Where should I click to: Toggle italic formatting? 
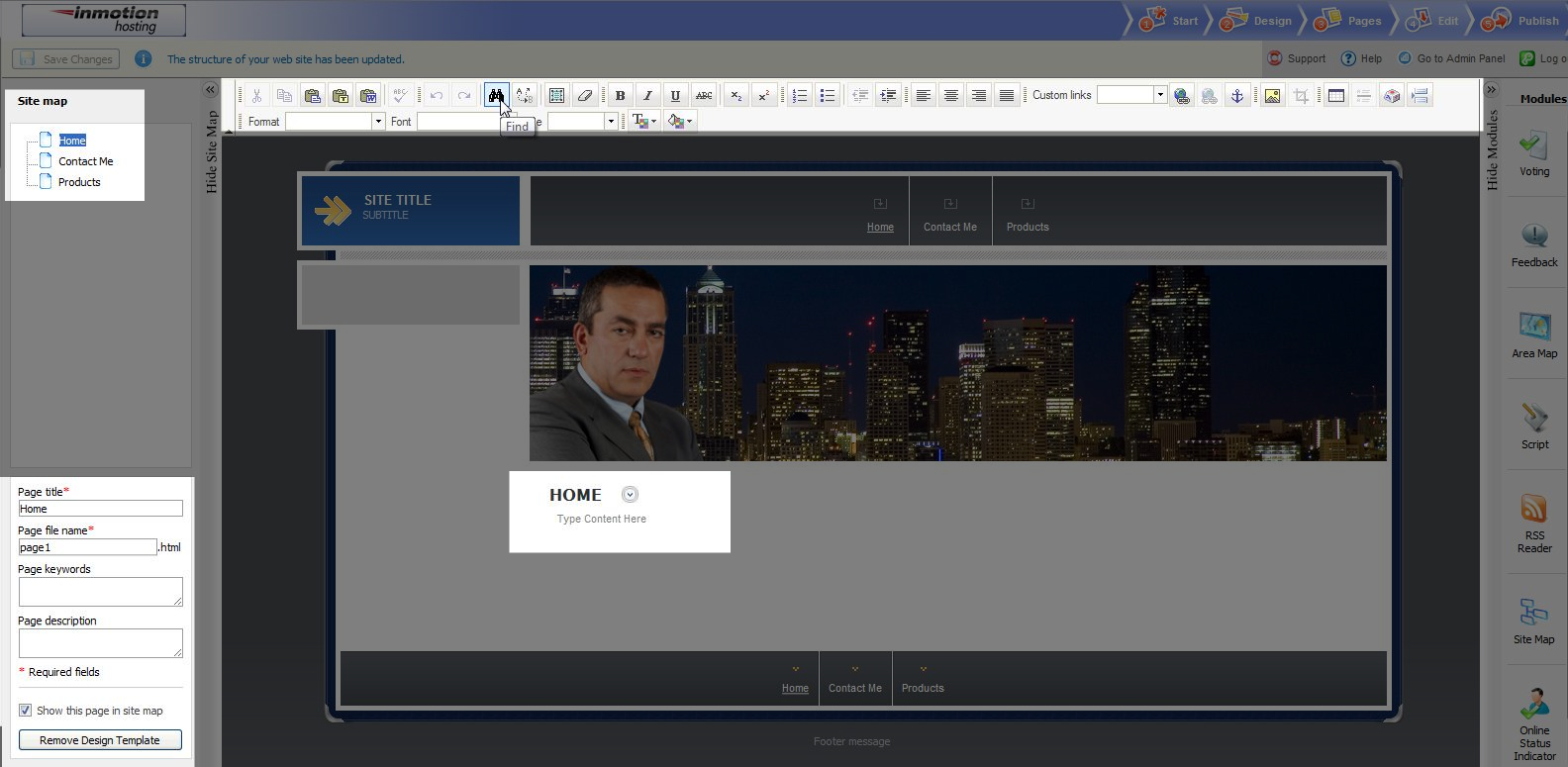[647, 96]
